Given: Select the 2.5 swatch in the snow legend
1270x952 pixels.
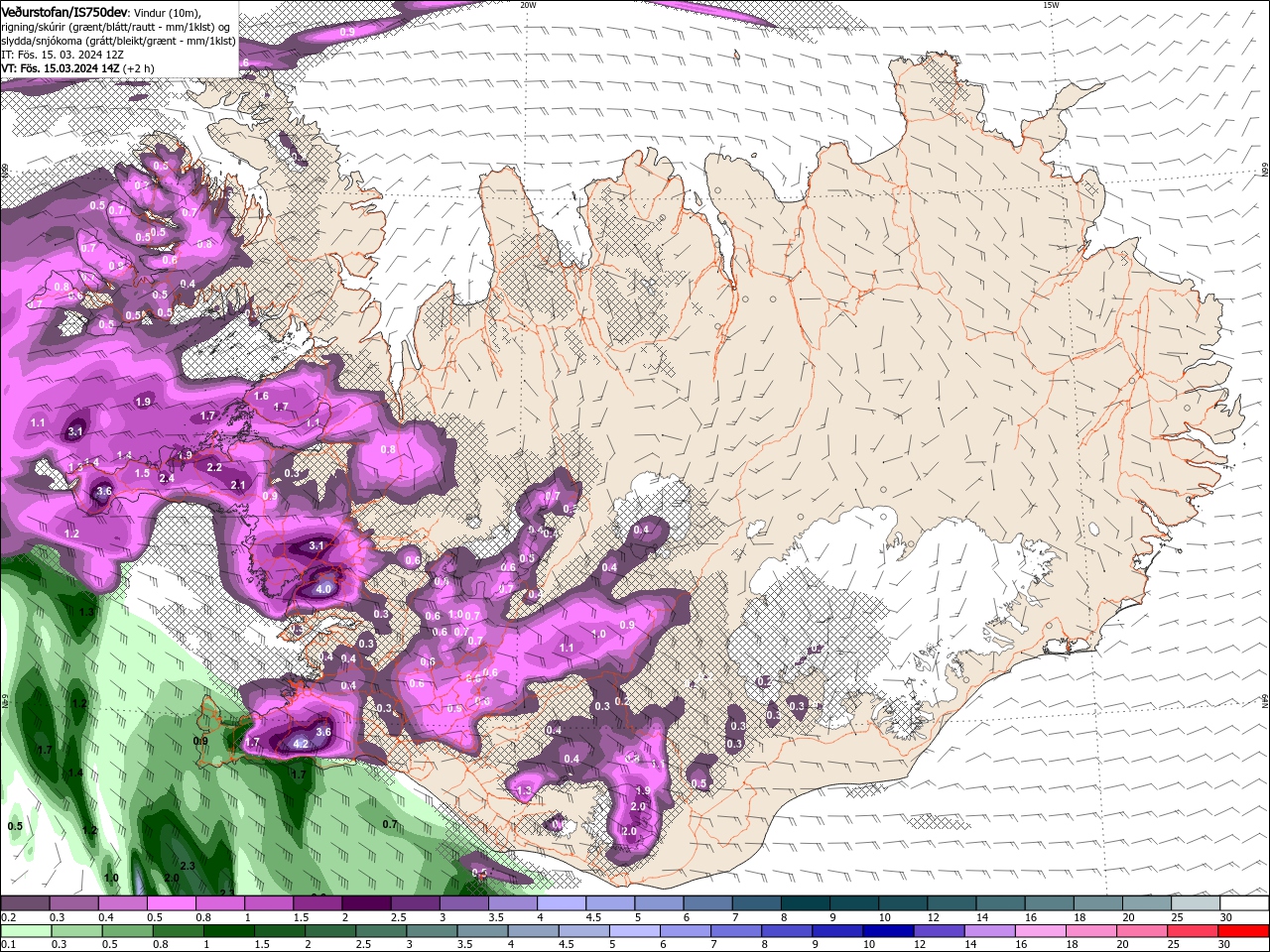Looking at the screenshot, I should tap(414, 903).
